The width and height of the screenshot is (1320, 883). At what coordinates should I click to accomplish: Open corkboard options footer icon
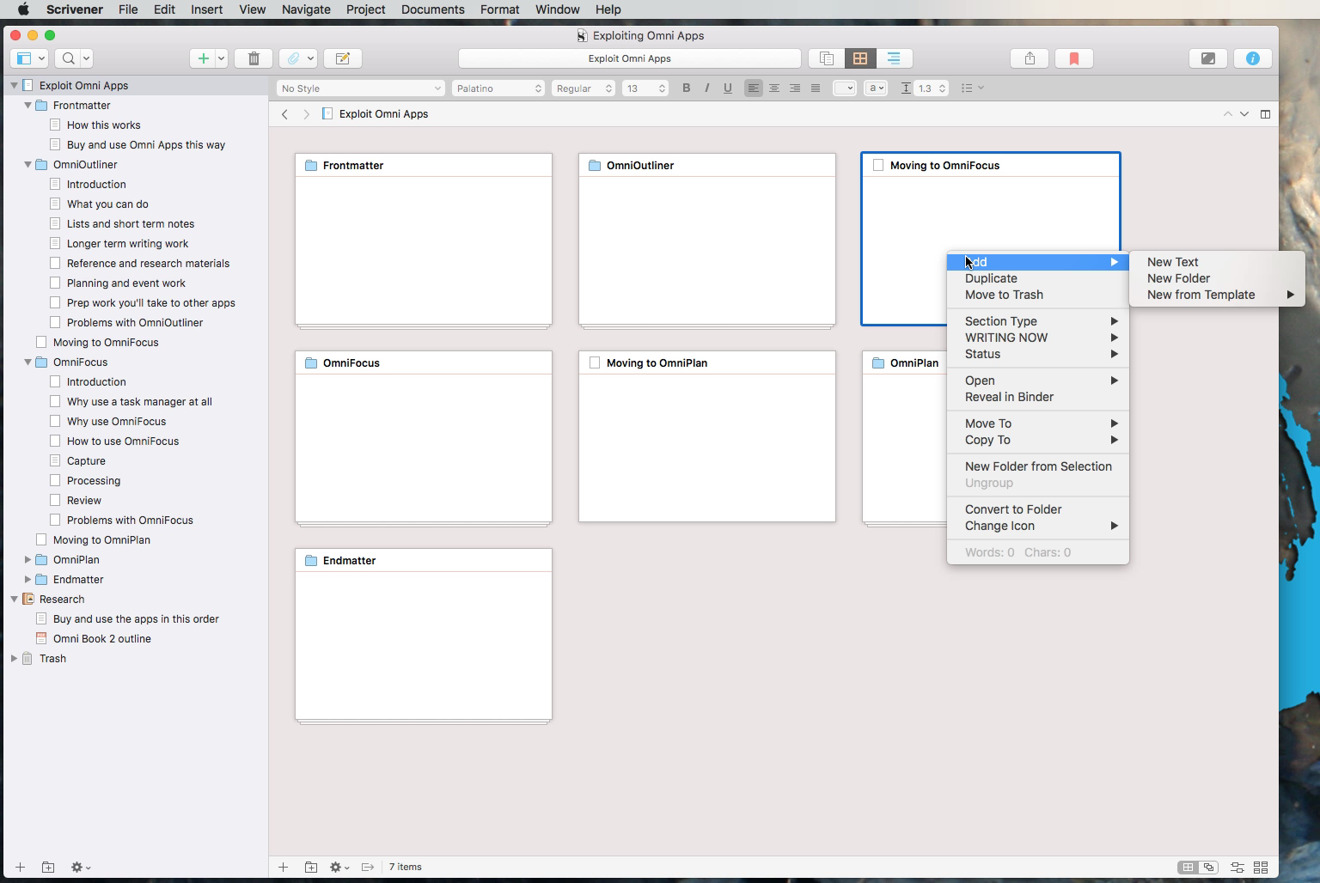(x=1237, y=867)
